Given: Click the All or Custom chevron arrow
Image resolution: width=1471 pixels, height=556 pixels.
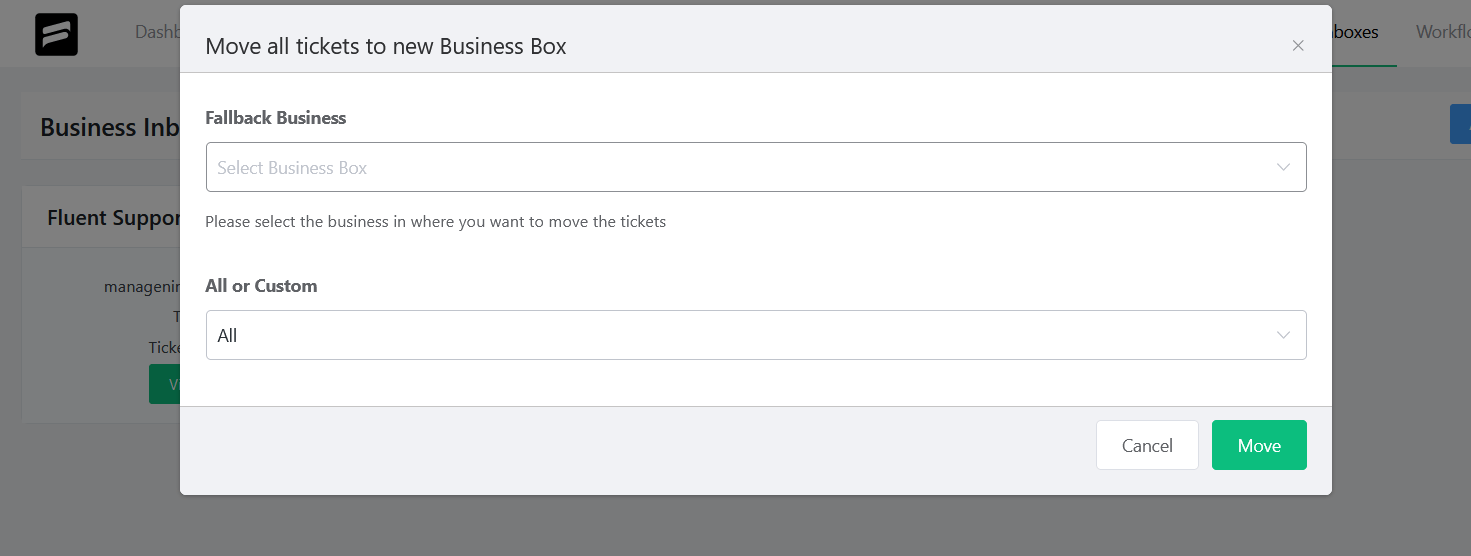Looking at the screenshot, I should (1283, 335).
